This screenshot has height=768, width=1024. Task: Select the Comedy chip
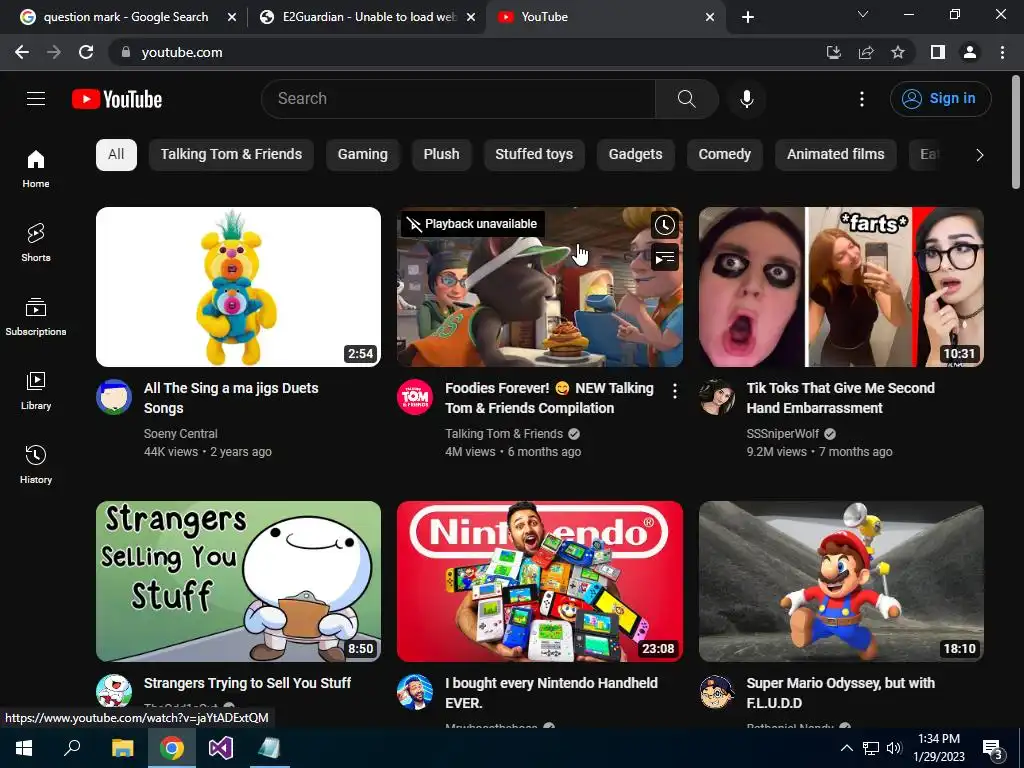(x=724, y=155)
